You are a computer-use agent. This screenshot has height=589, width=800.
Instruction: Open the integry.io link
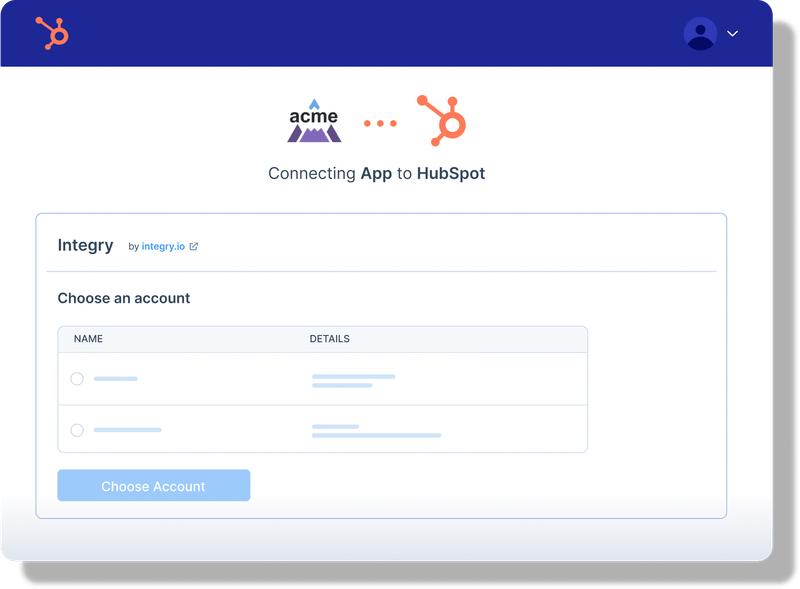pyautogui.click(x=163, y=247)
